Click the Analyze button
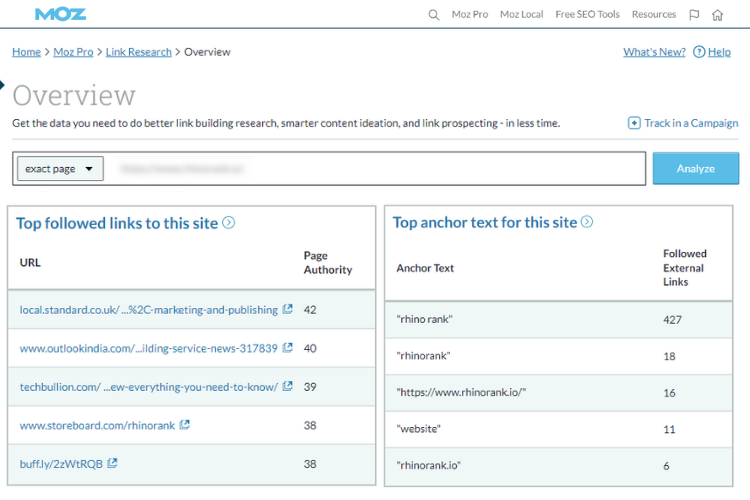 click(x=695, y=168)
